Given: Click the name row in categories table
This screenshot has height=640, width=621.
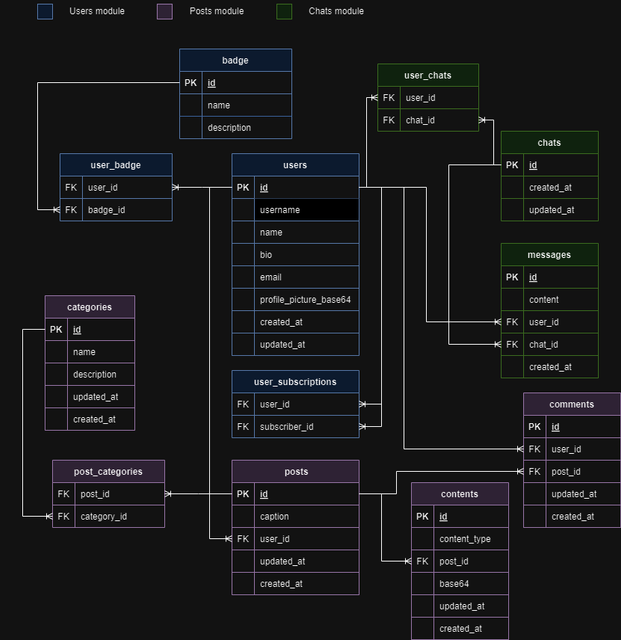Looking at the screenshot, I should coord(90,352).
